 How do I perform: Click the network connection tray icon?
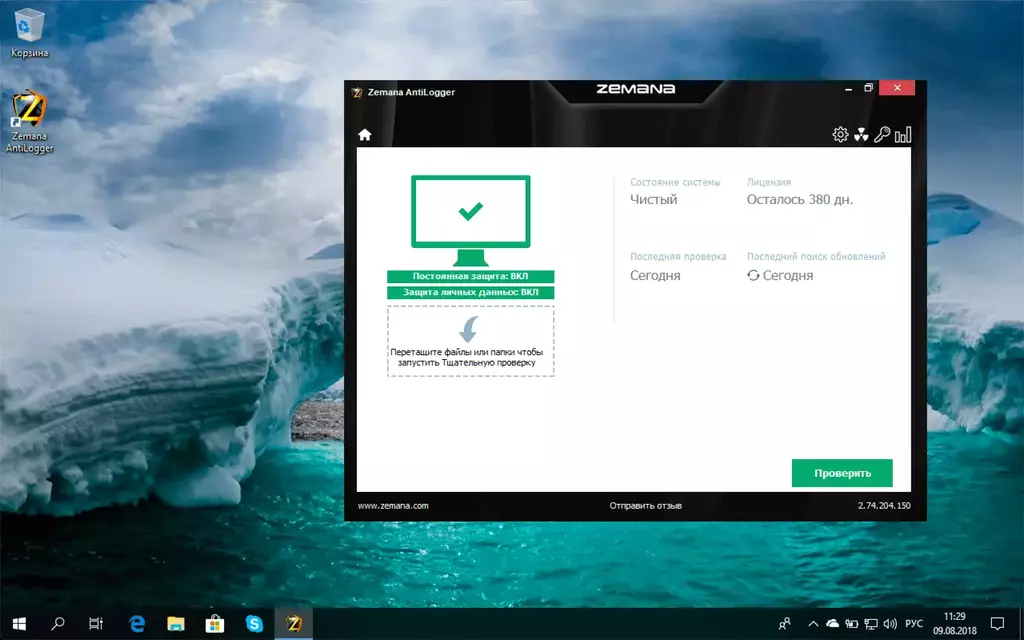pyautogui.click(x=871, y=624)
